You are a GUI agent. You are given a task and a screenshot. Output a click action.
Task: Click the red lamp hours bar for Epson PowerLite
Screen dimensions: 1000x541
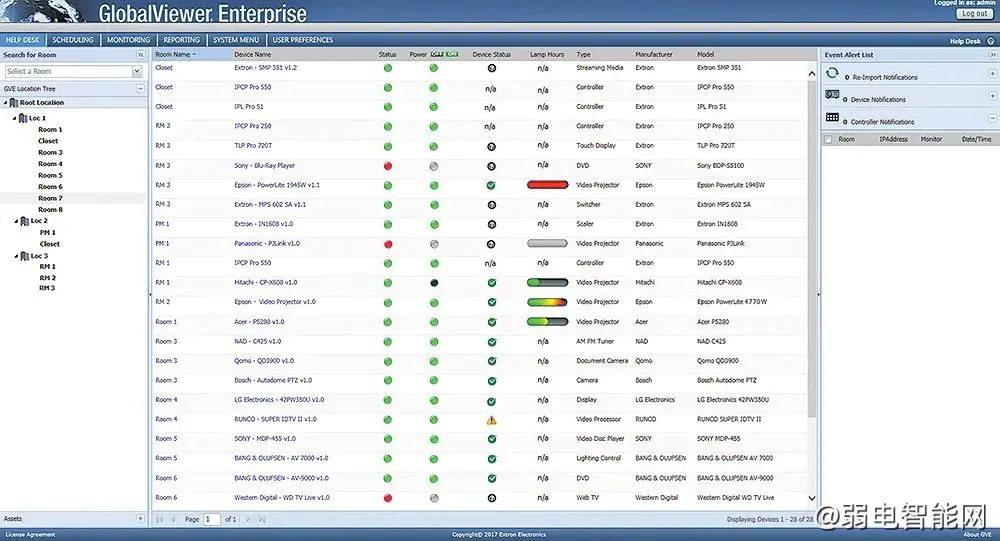coord(547,185)
